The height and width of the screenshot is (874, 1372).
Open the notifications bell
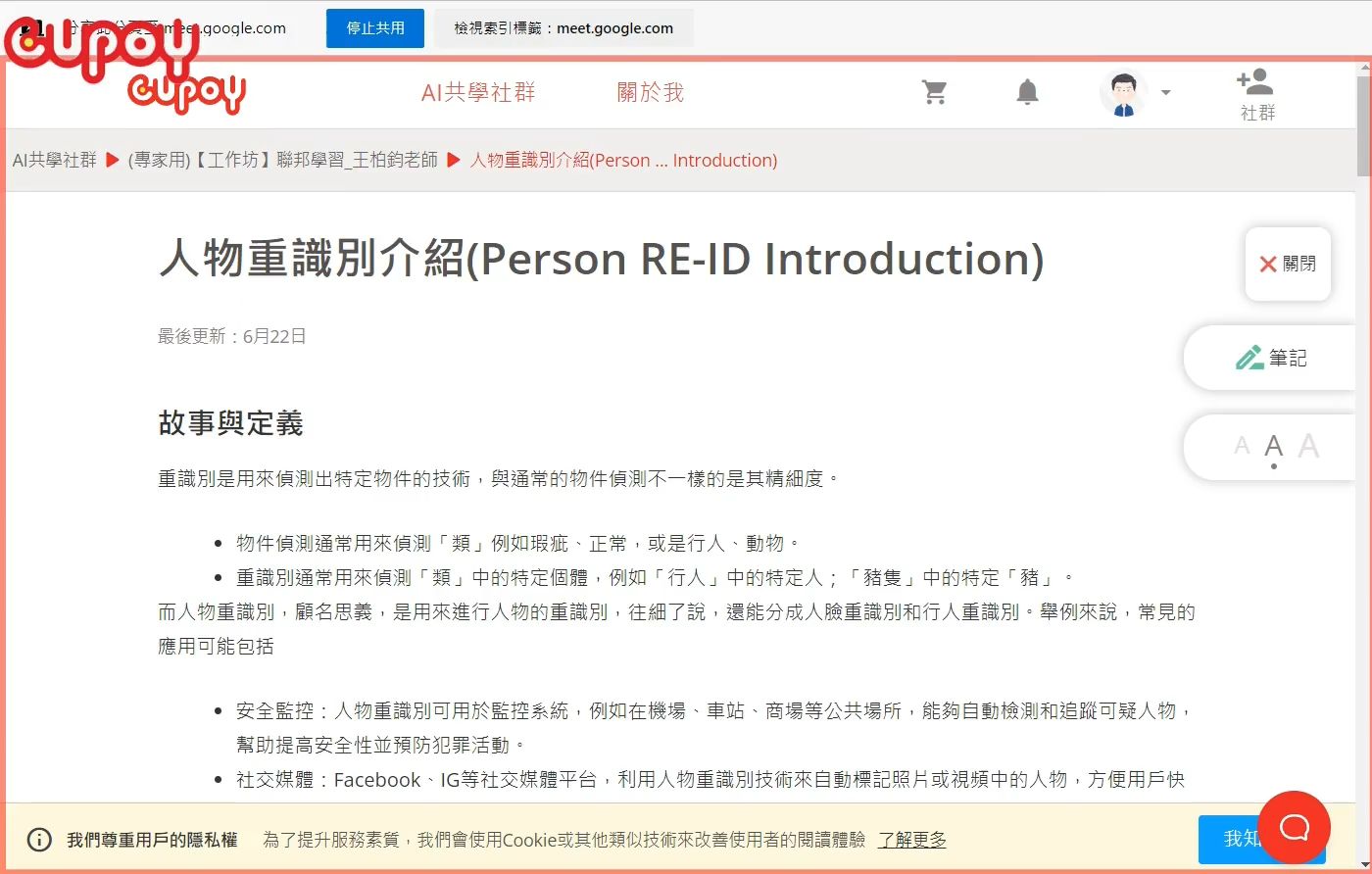(1026, 90)
